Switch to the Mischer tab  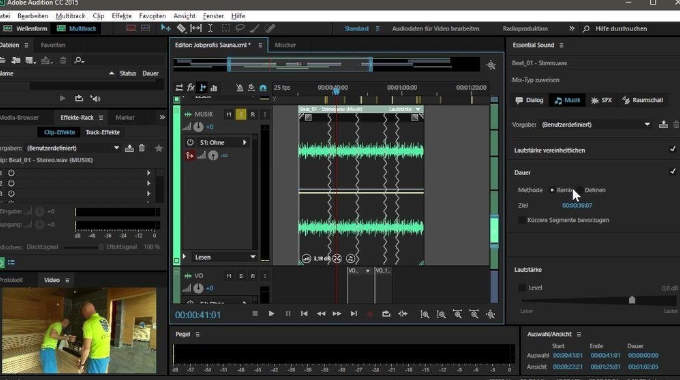coord(285,45)
